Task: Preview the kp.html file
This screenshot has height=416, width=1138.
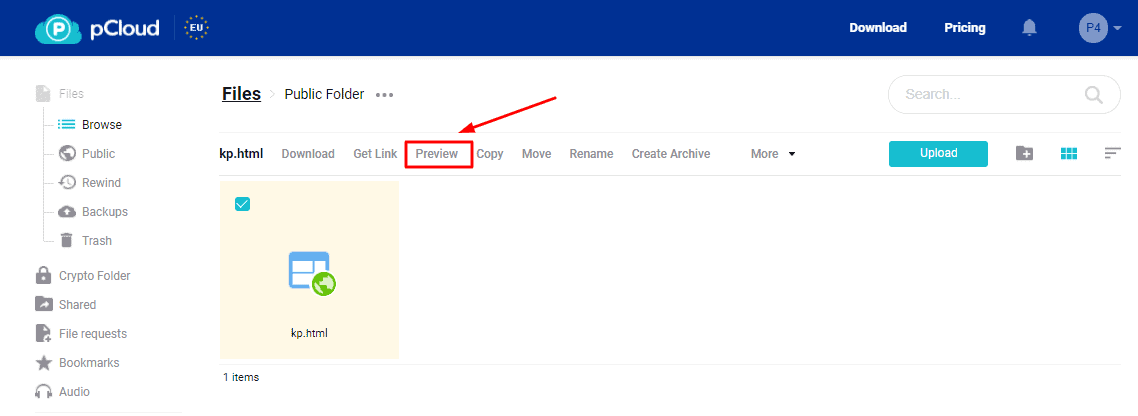Action: tap(437, 154)
